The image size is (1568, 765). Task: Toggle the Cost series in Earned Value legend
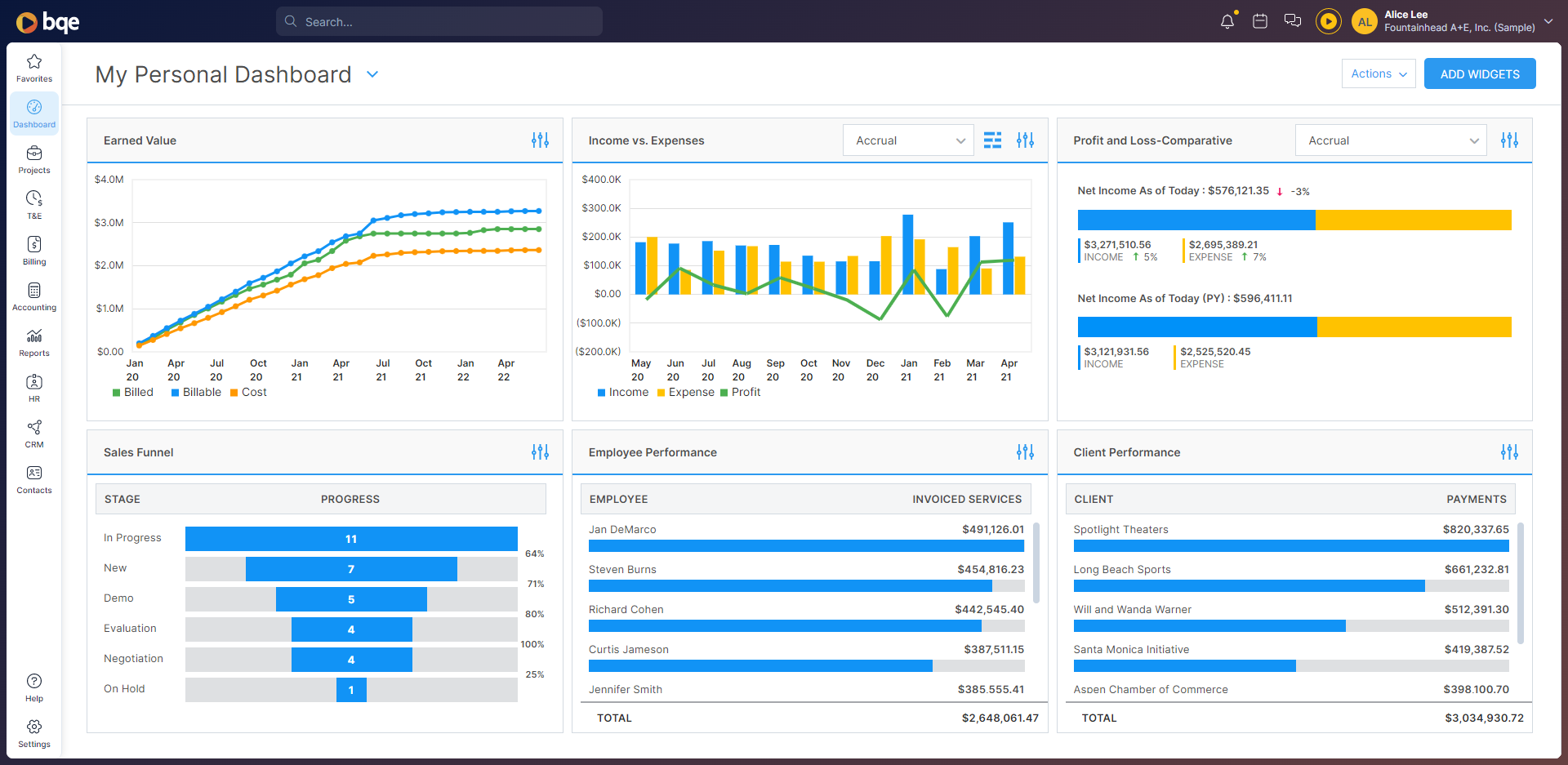point(248,392)
